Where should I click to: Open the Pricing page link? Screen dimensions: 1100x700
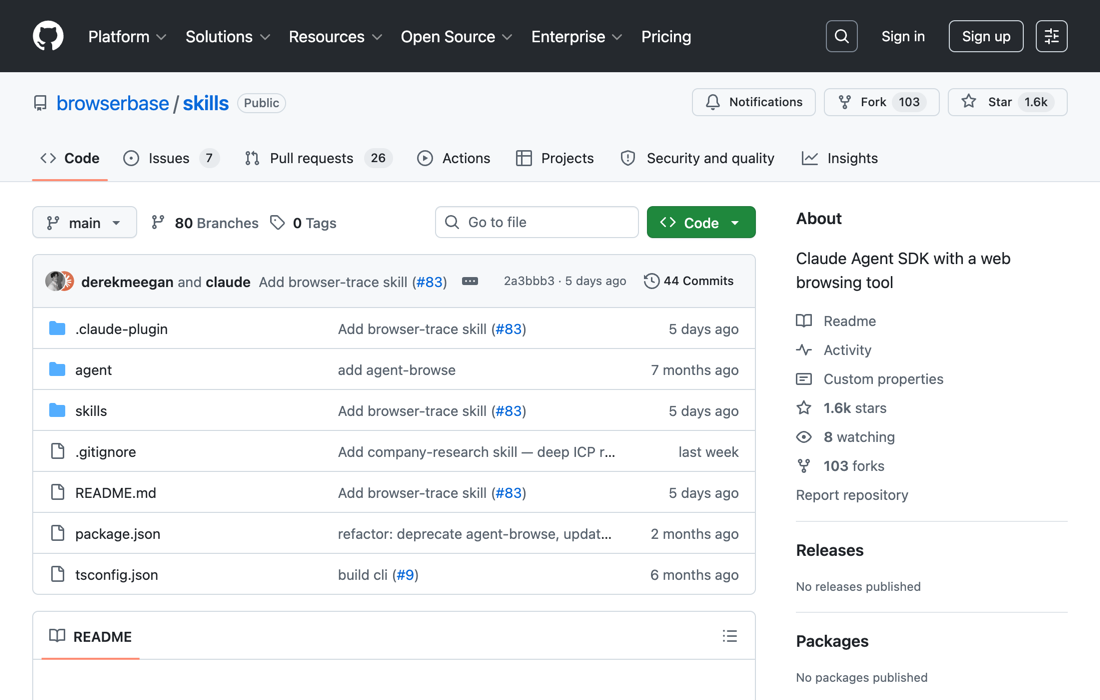coord(666,36)
